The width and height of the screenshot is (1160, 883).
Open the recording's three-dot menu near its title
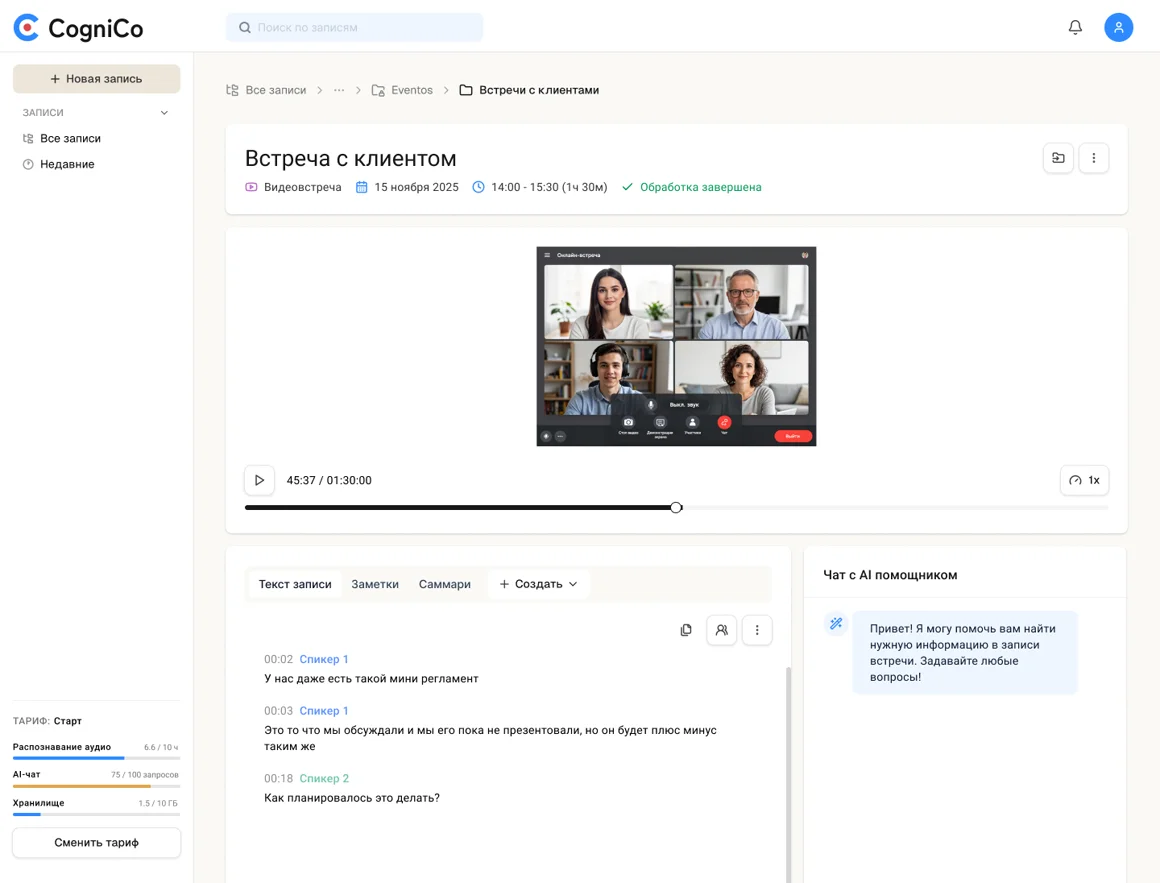(x=1094, y=158)
